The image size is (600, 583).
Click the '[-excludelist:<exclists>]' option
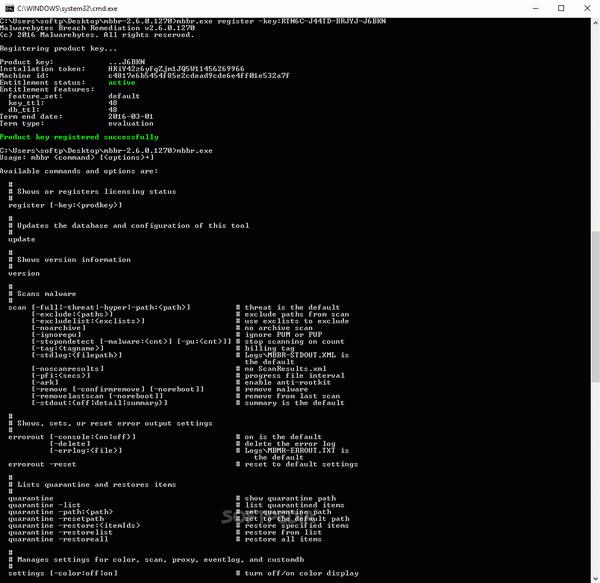pos(88,321)
